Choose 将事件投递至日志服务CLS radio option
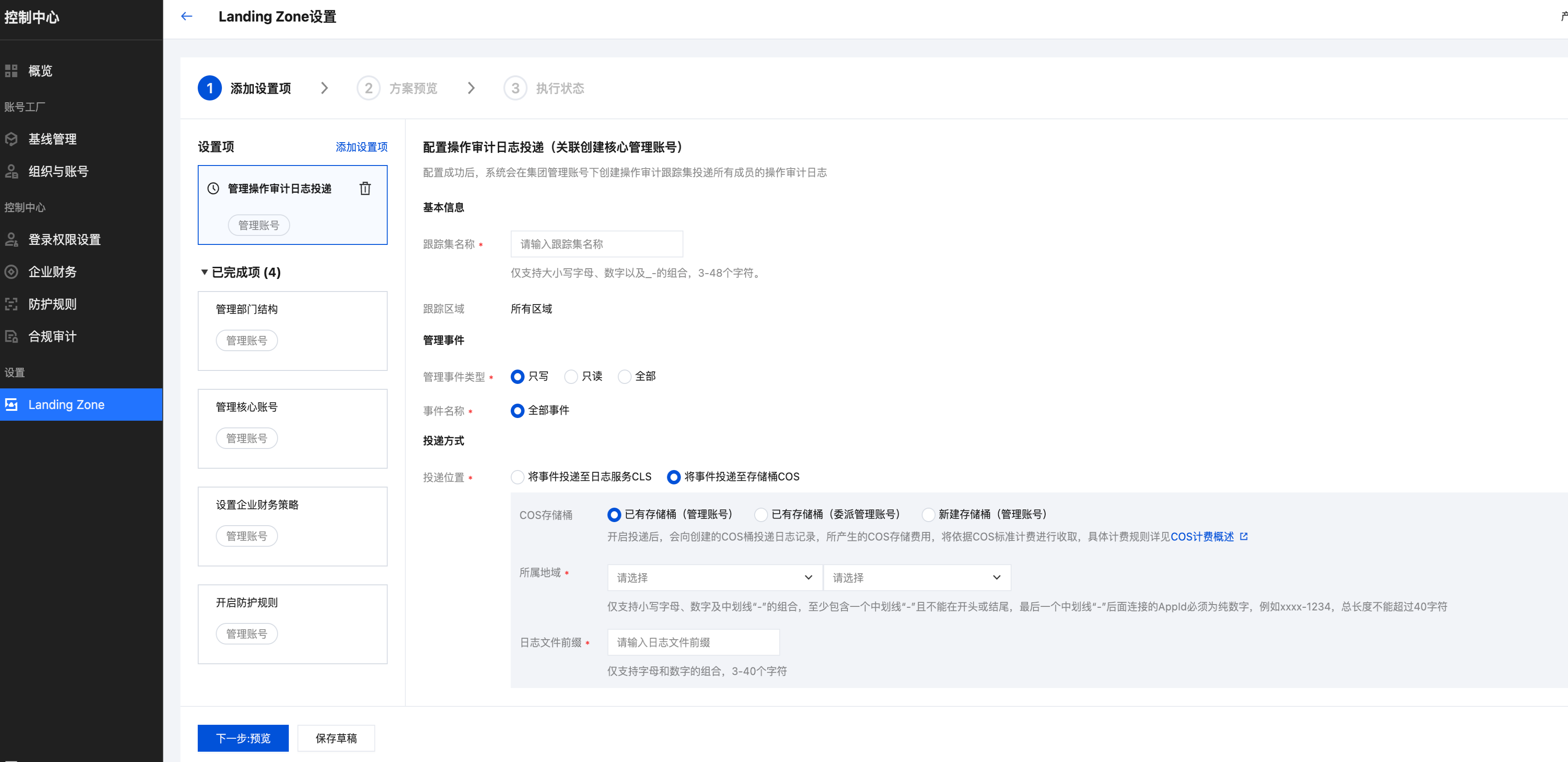This screenshot has width=1568, height=762. [x=517, y=477]
